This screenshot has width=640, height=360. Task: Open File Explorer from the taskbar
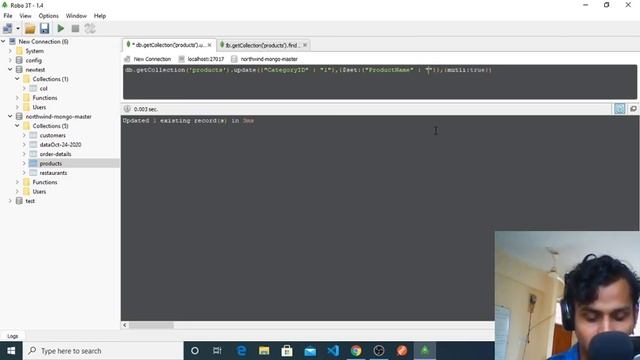coord(264,351)
